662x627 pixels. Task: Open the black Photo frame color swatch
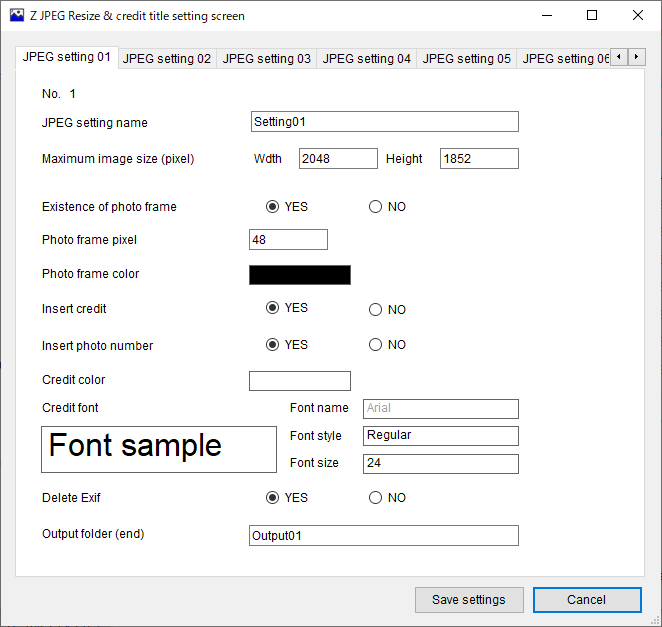[x=300, y=275]
